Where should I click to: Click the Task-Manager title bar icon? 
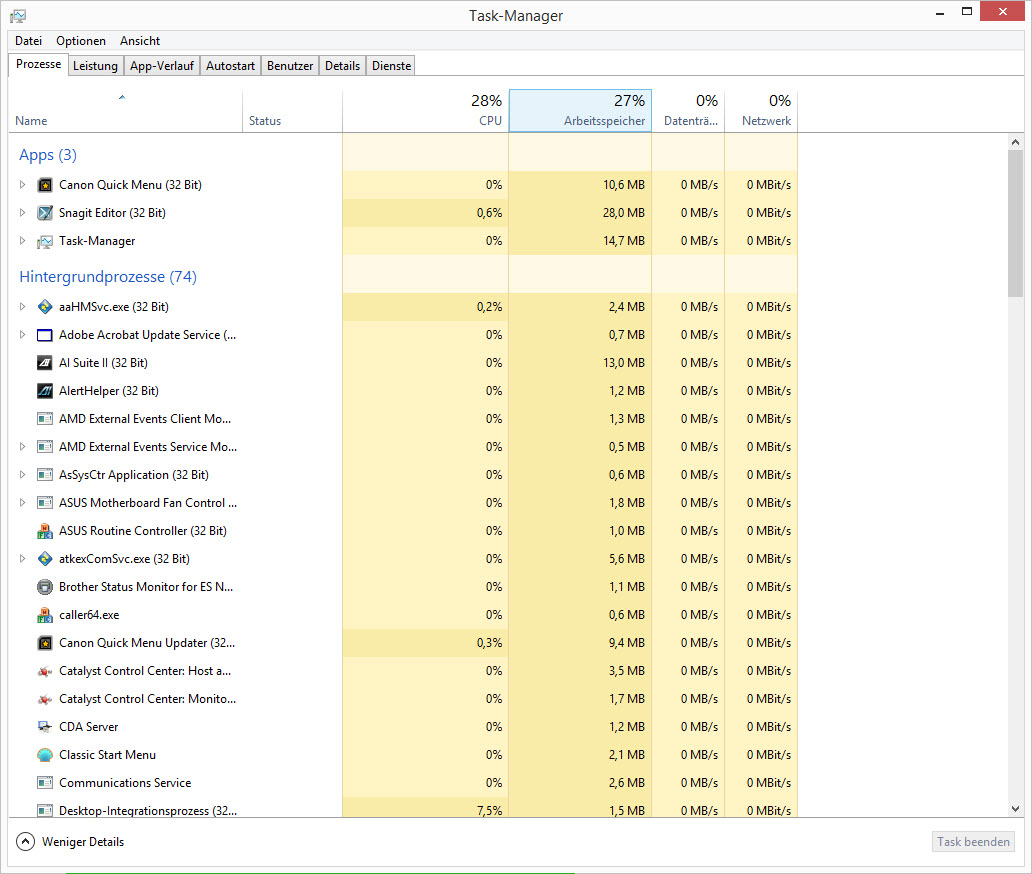[x=18, y=15]
